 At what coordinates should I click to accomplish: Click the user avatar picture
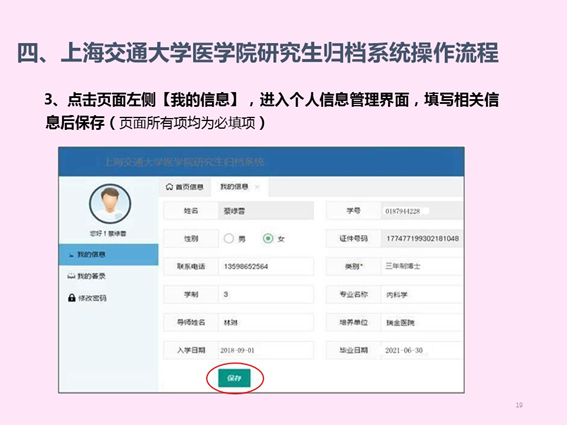(x=110, y=203)
